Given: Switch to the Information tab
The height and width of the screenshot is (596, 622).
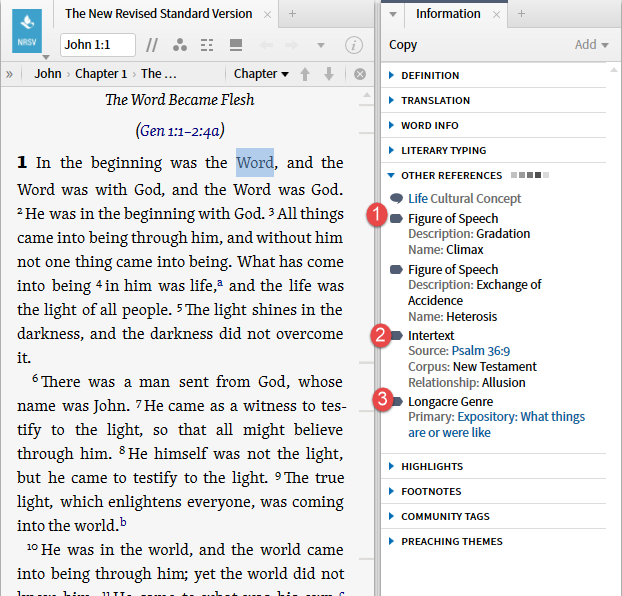Looking at the screenshot, I should [x=448, y=14].
